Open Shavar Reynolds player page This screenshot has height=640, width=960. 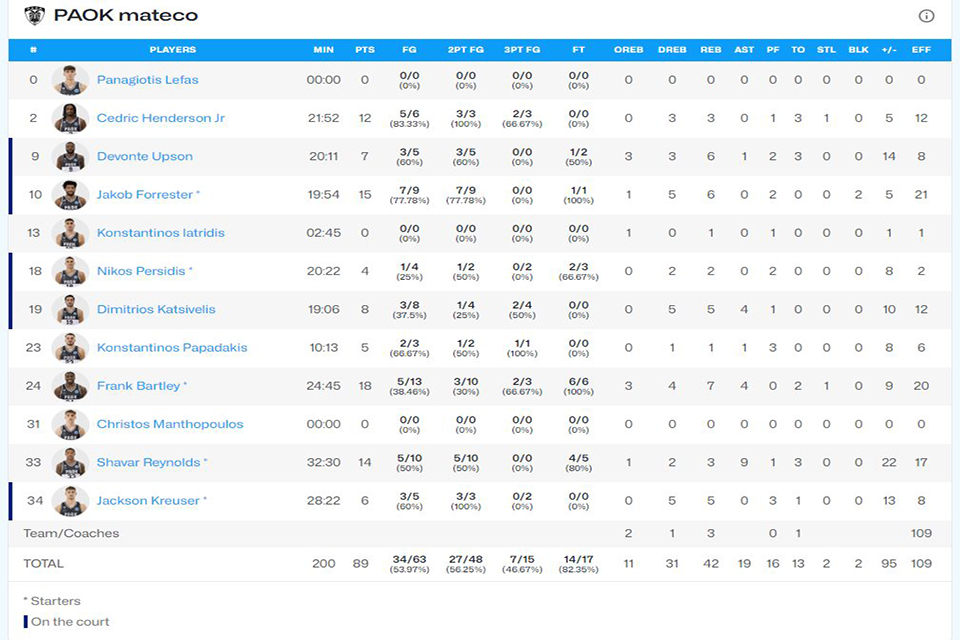(x=148, y=462)
